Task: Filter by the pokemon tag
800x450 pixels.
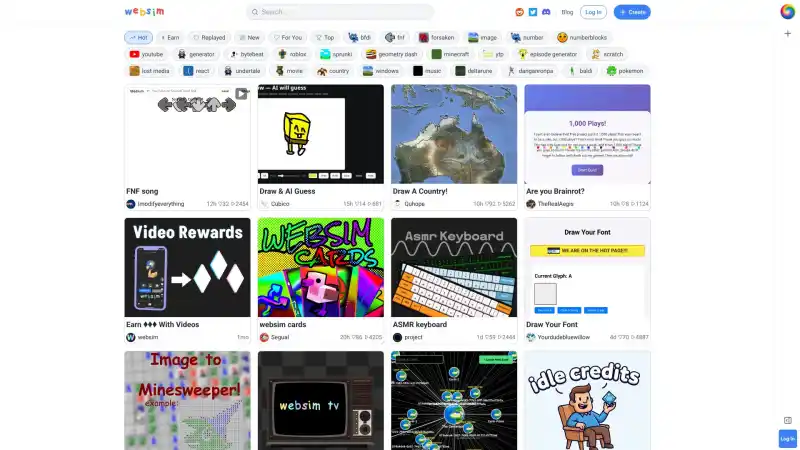Action: [x=624, y=71]
